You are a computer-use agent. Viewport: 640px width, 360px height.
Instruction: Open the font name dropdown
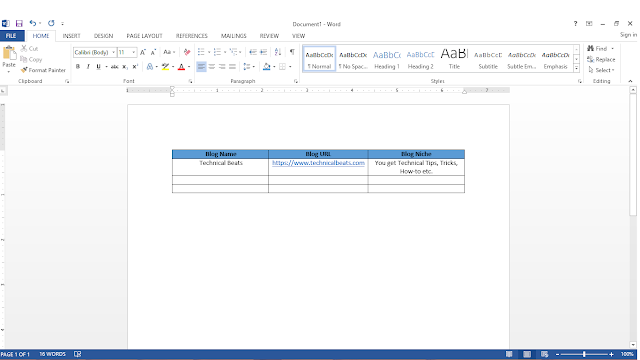point(113,52)
